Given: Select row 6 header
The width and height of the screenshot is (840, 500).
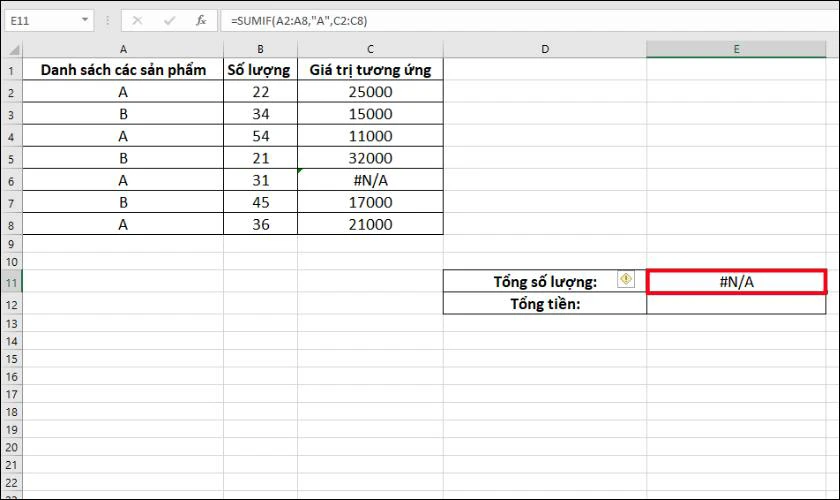Looking at the screenshot, I should click(11, 181).
